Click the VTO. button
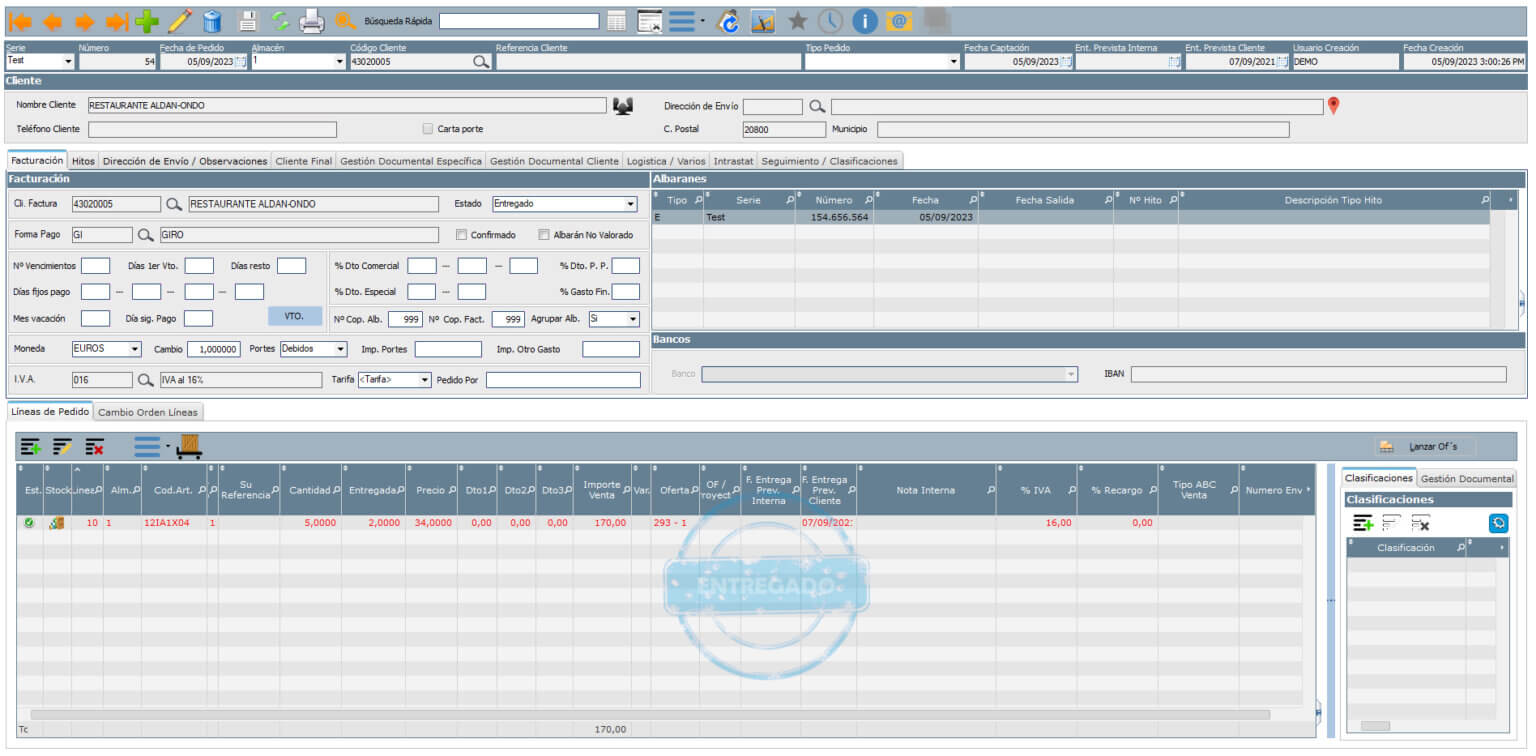The height and width of the screenshot is (756, 1536). (294, 315)
